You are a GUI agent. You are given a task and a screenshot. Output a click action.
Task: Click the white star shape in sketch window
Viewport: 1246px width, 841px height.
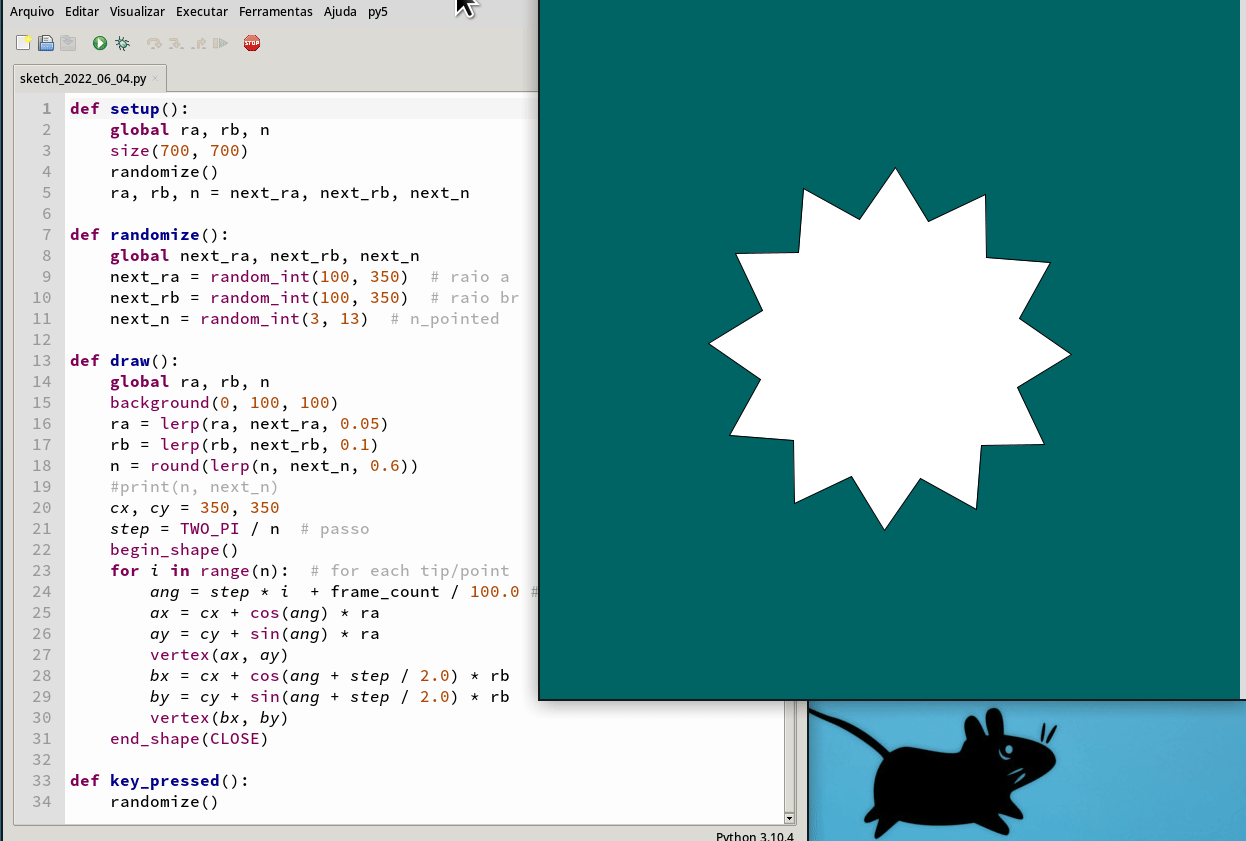pos(888,350)
